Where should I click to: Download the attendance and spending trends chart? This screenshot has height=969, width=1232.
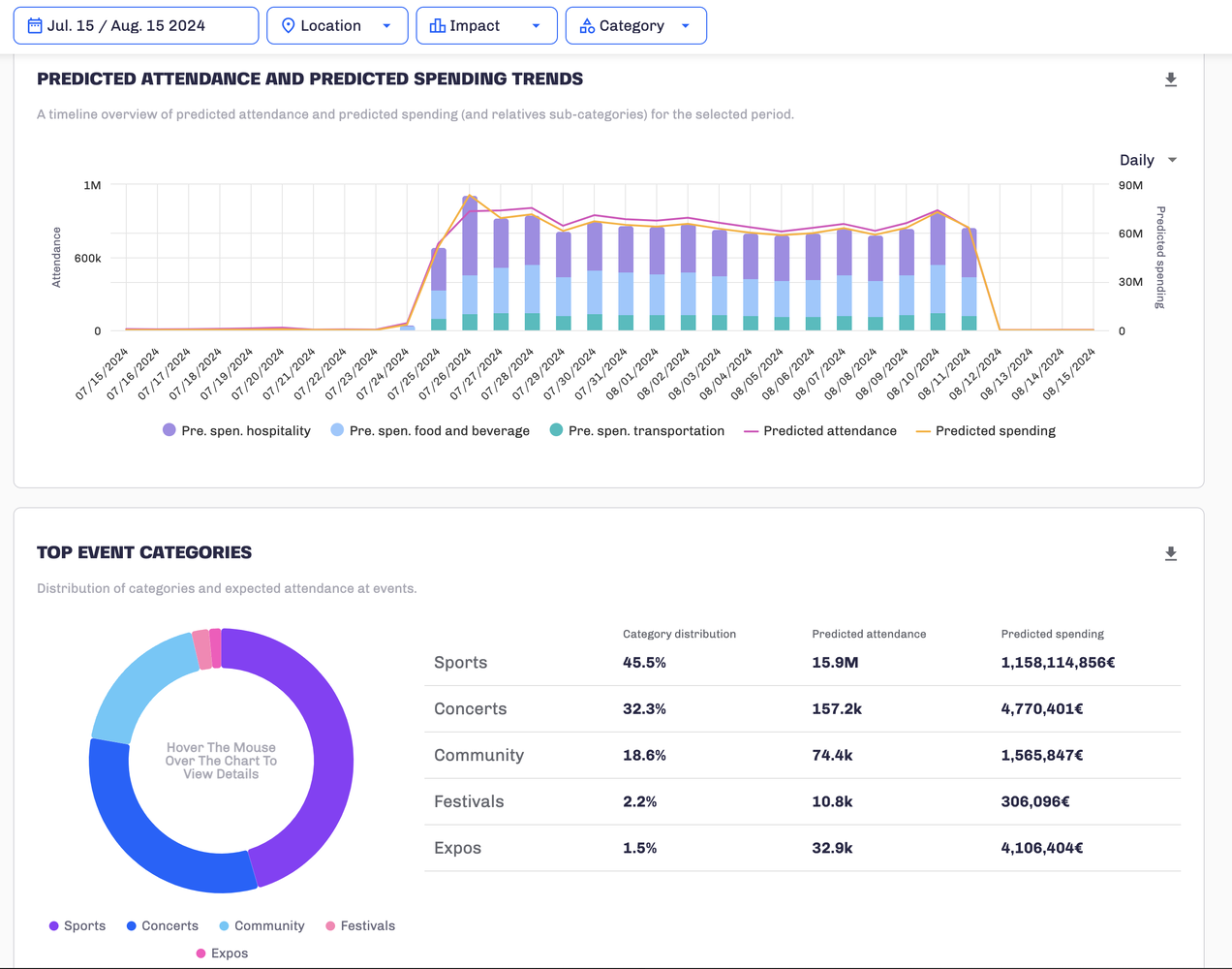[x=1170, y=79]
